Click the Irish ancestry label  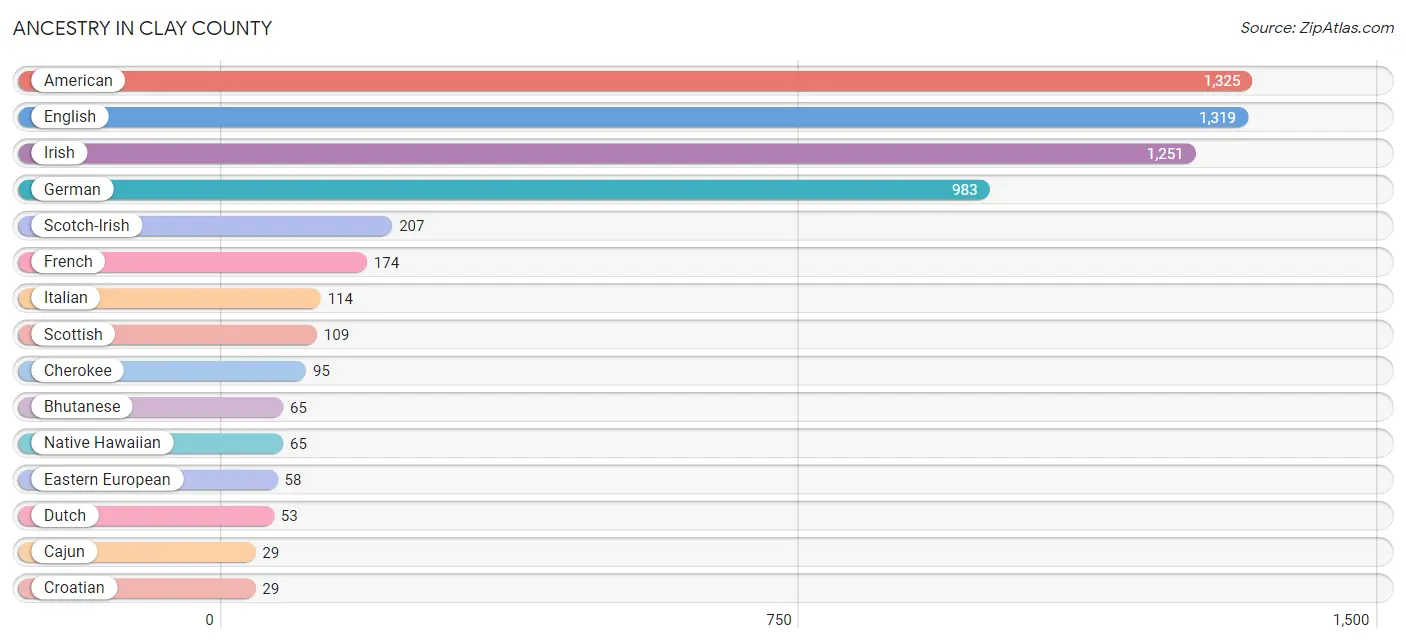[59, 153]
